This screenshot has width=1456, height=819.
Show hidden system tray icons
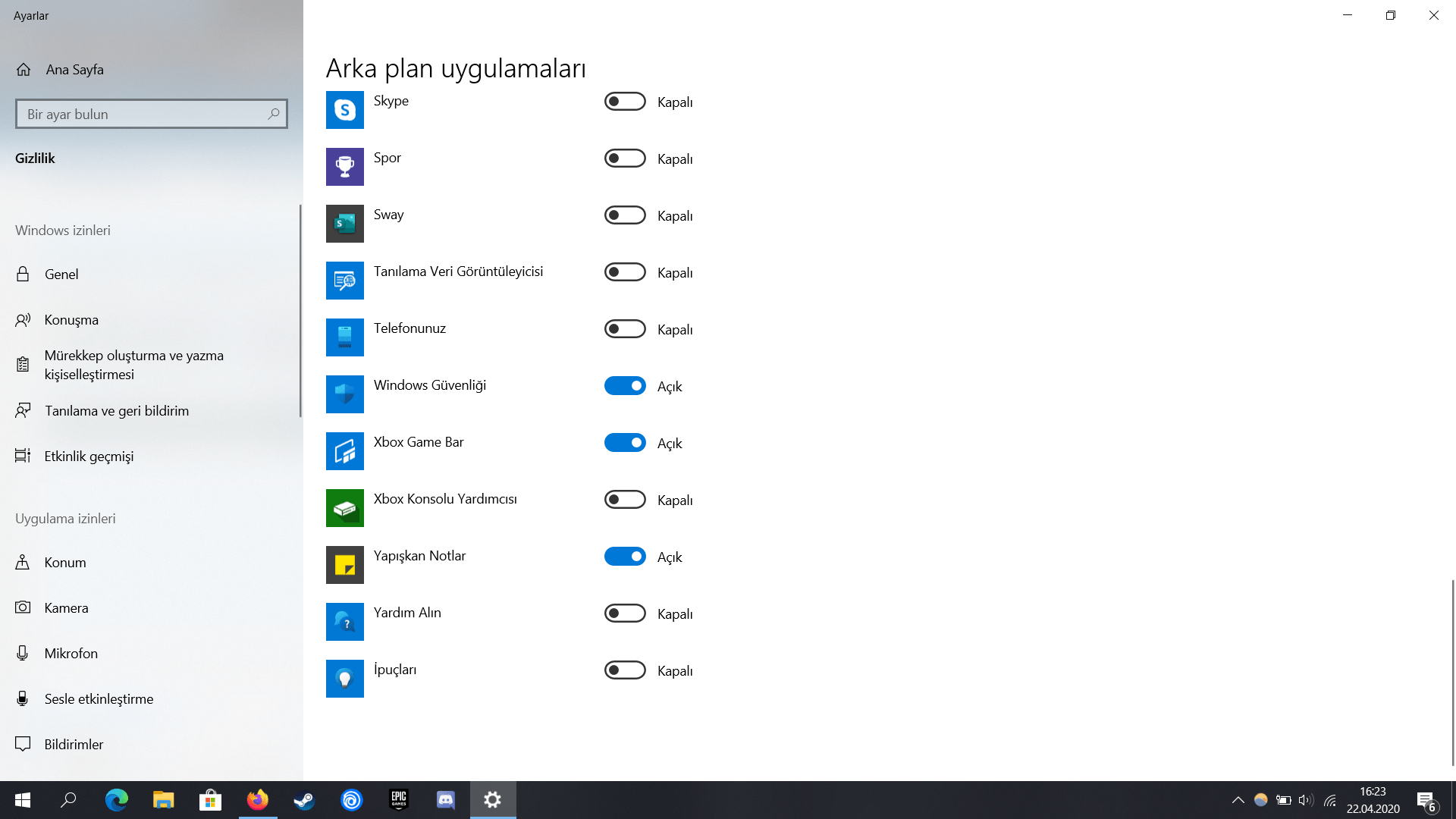(1238, 800)
